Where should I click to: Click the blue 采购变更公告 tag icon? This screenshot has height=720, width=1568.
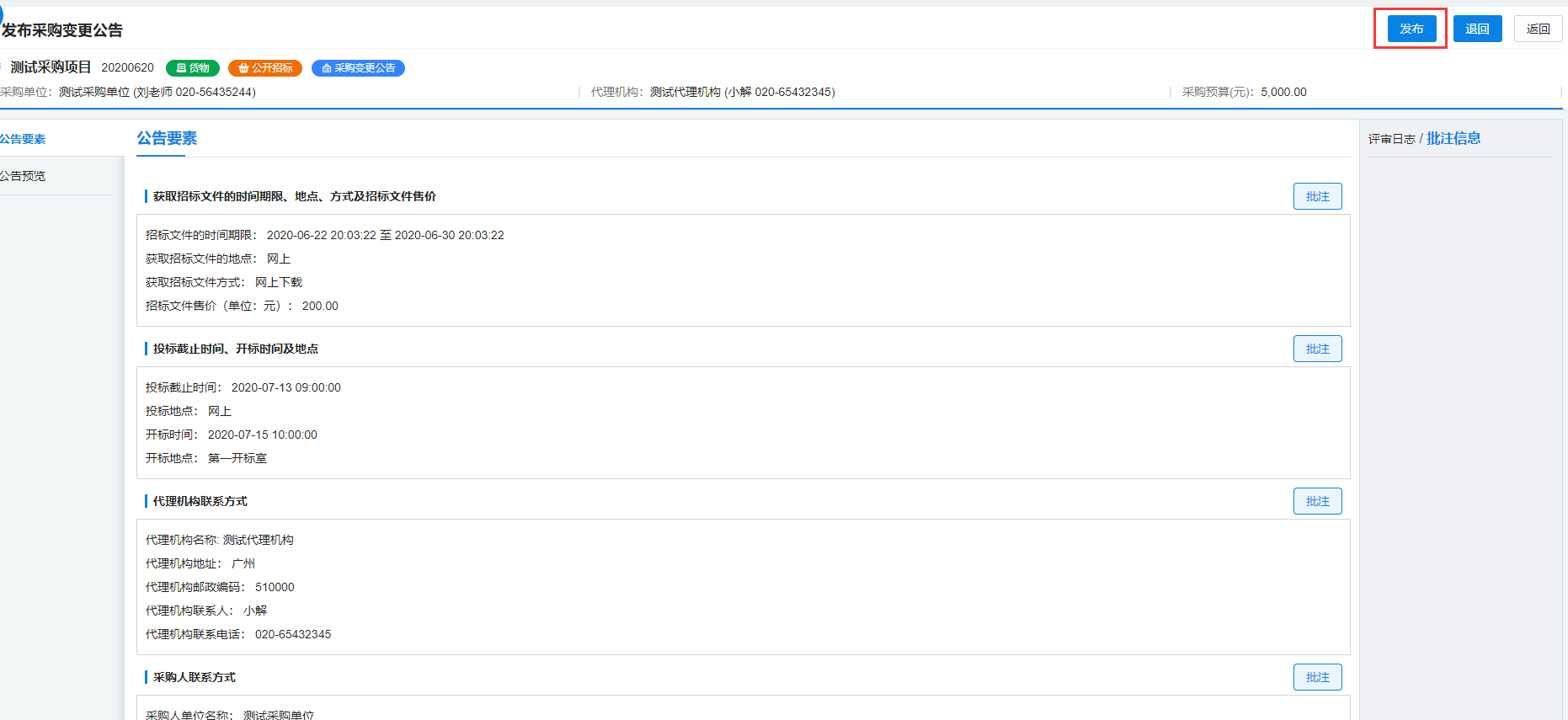[327, 68]
